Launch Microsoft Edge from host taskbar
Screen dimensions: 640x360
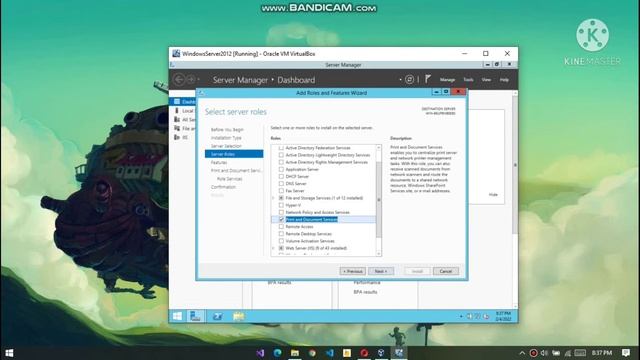[x=278, y=353]
